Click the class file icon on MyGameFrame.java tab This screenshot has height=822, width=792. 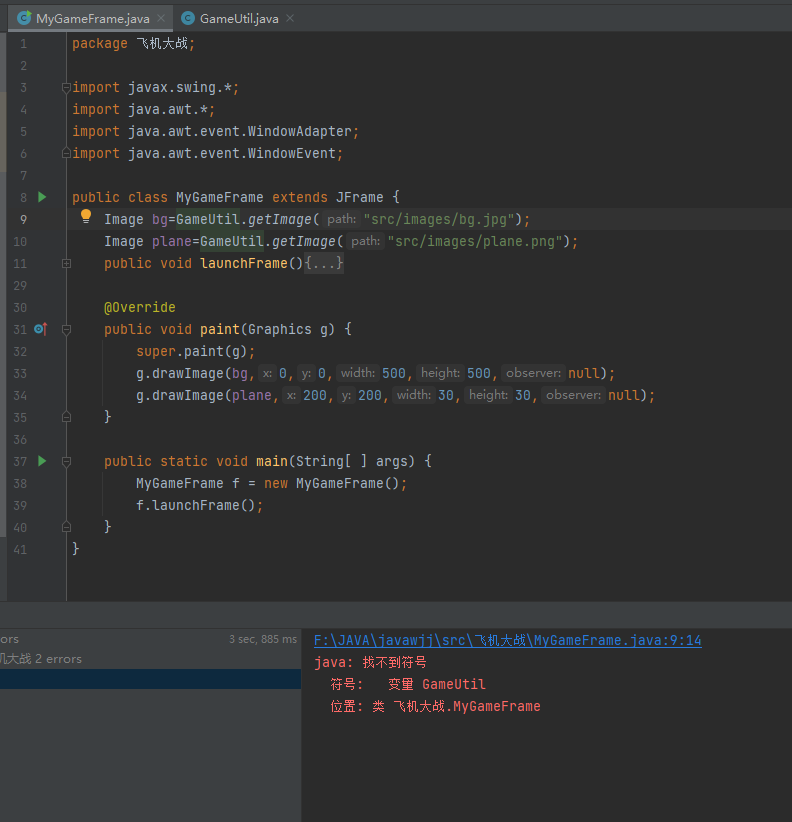[x=24, y=18]
